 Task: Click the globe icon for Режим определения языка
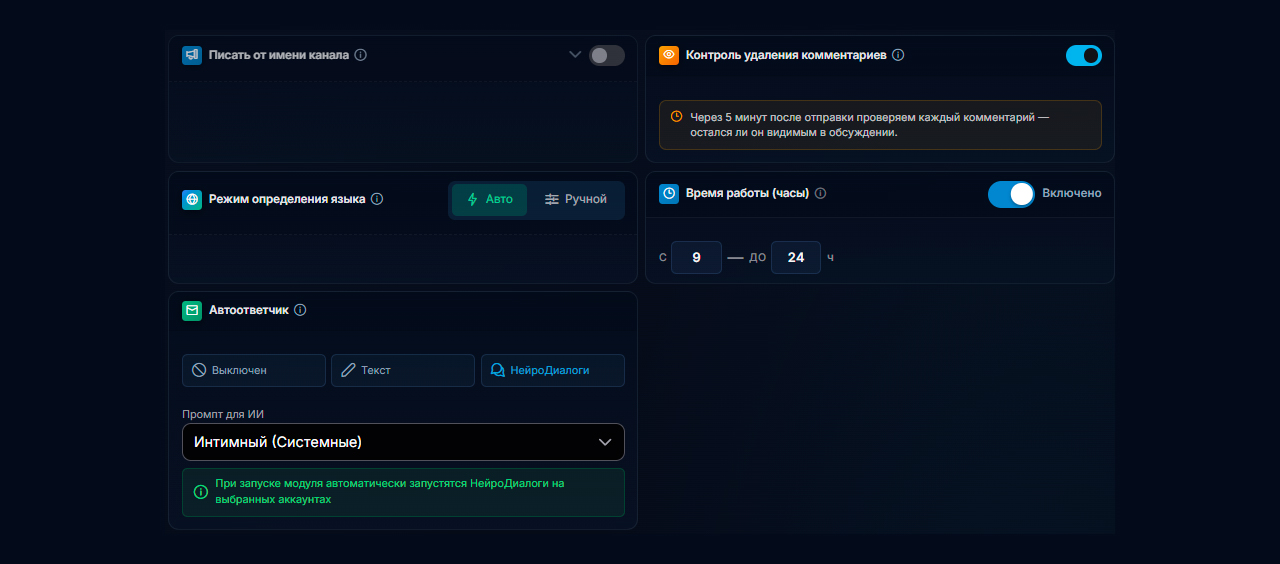click(192, 199)
